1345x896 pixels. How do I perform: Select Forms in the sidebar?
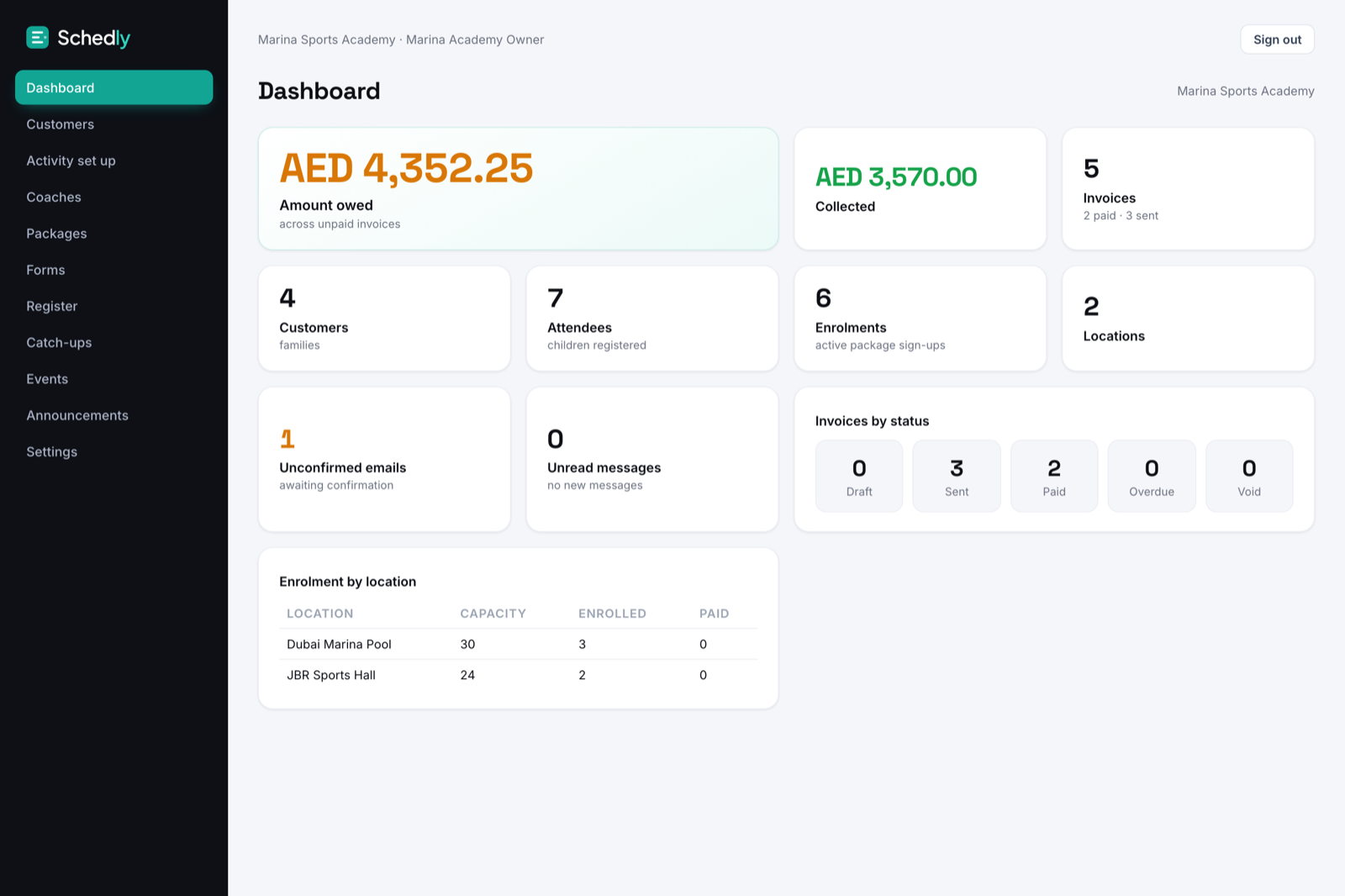[x=113, y=270]
